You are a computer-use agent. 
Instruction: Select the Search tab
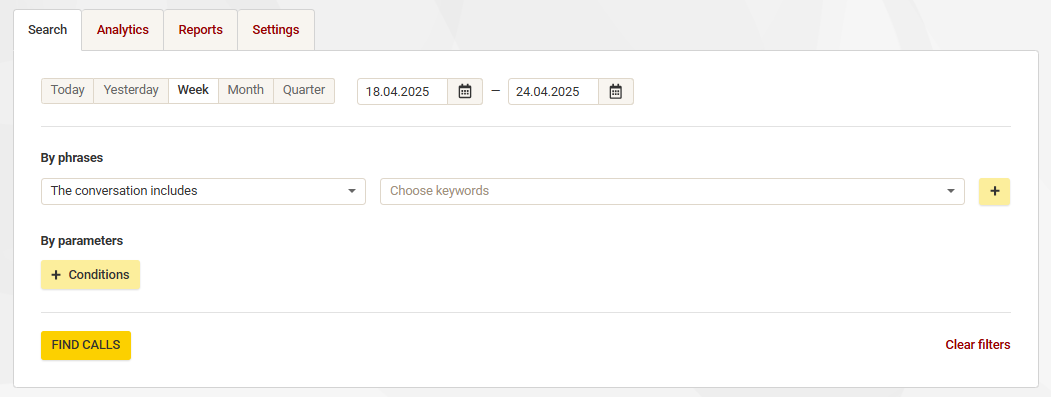[48, 30]
